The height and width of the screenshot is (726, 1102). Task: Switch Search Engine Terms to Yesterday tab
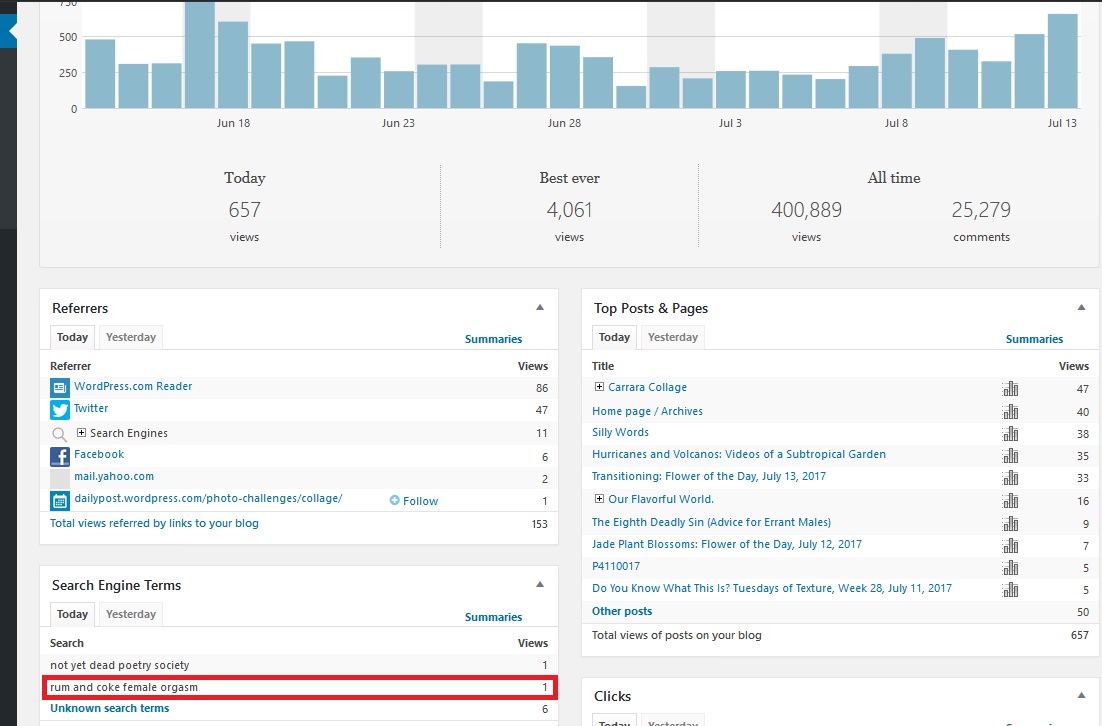click(131, 614)
